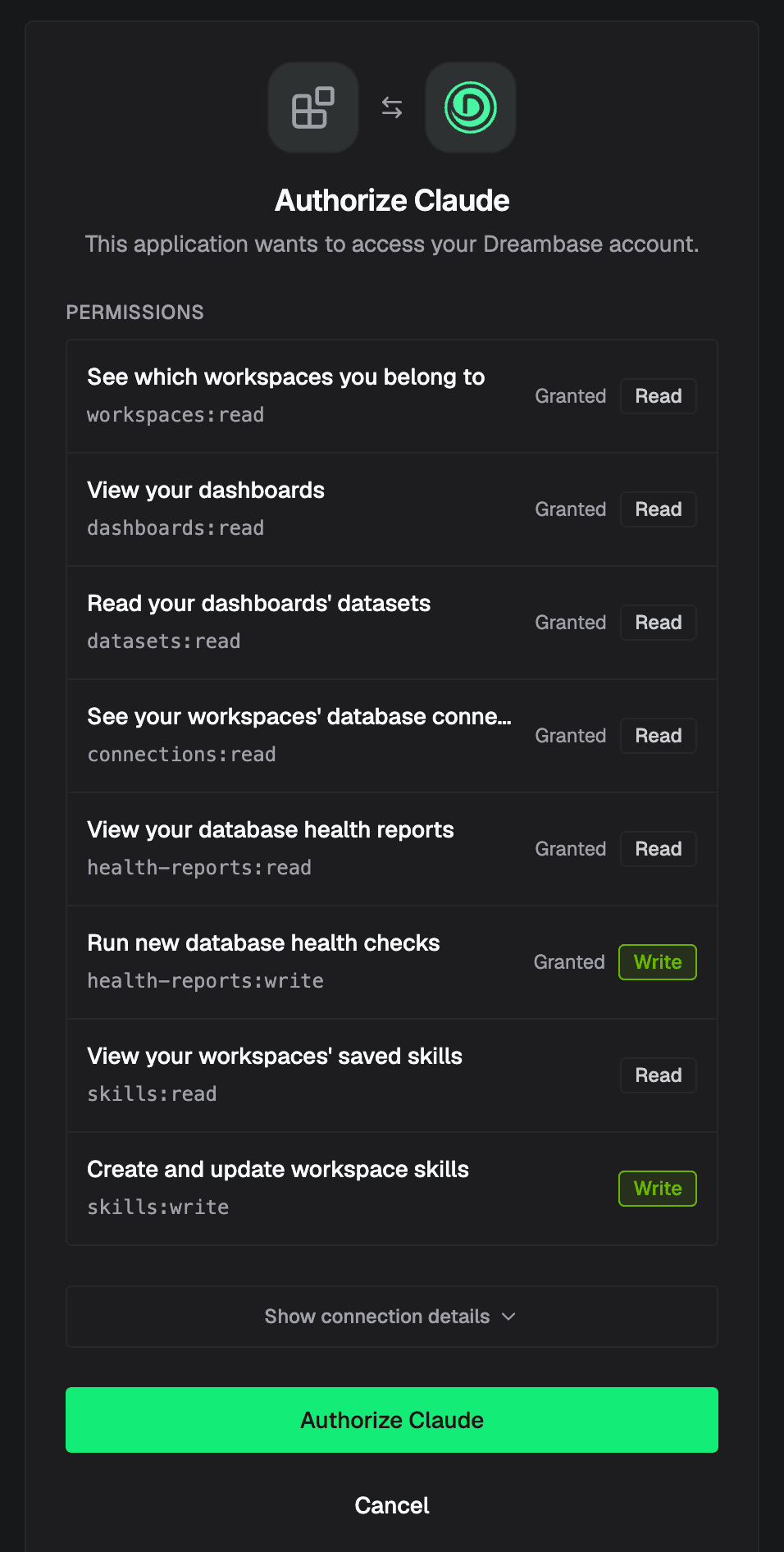
Task: Click the swap arrows between app icons
Action: pos(392,107)
